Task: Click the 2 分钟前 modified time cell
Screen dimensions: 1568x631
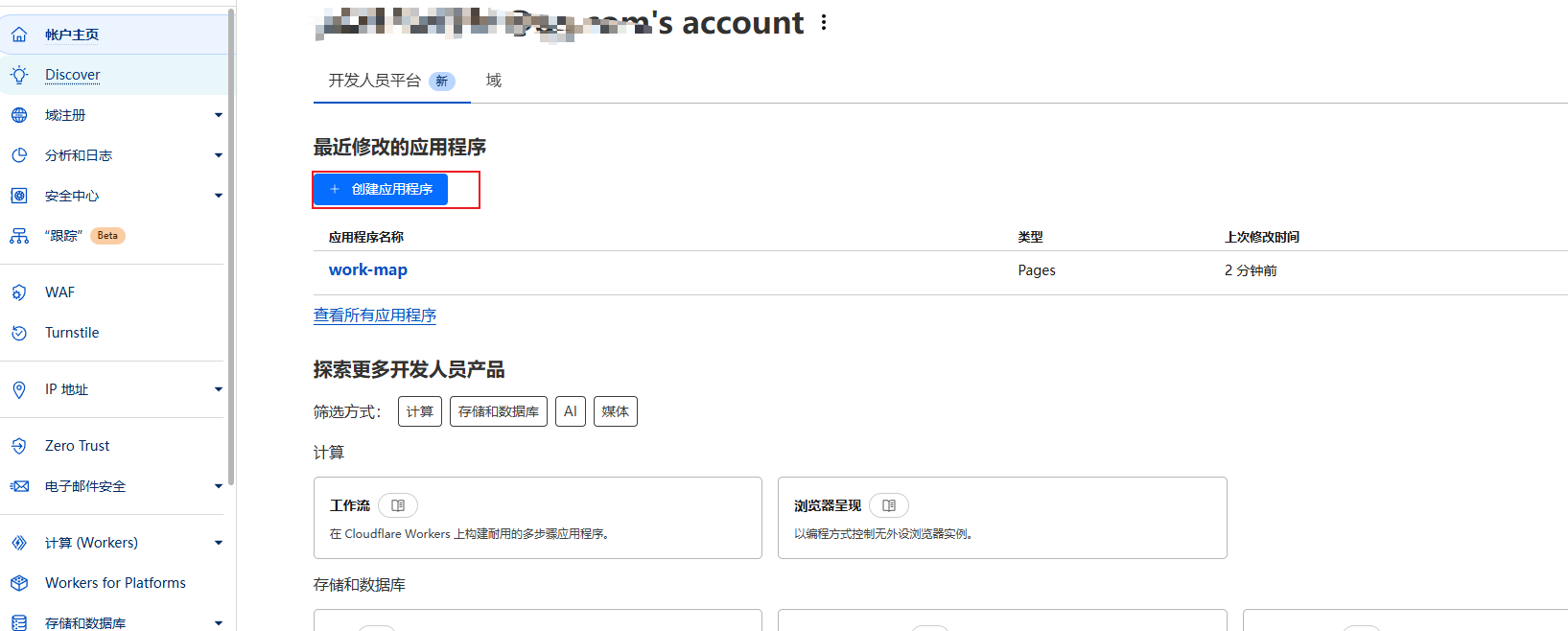Action: [x=1251, y=270]
